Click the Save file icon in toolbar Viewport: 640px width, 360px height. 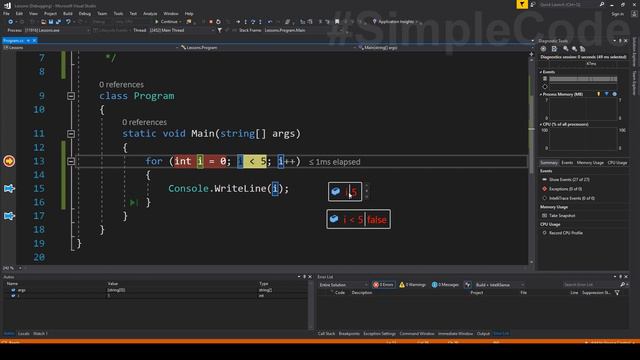tap(51, 22)
